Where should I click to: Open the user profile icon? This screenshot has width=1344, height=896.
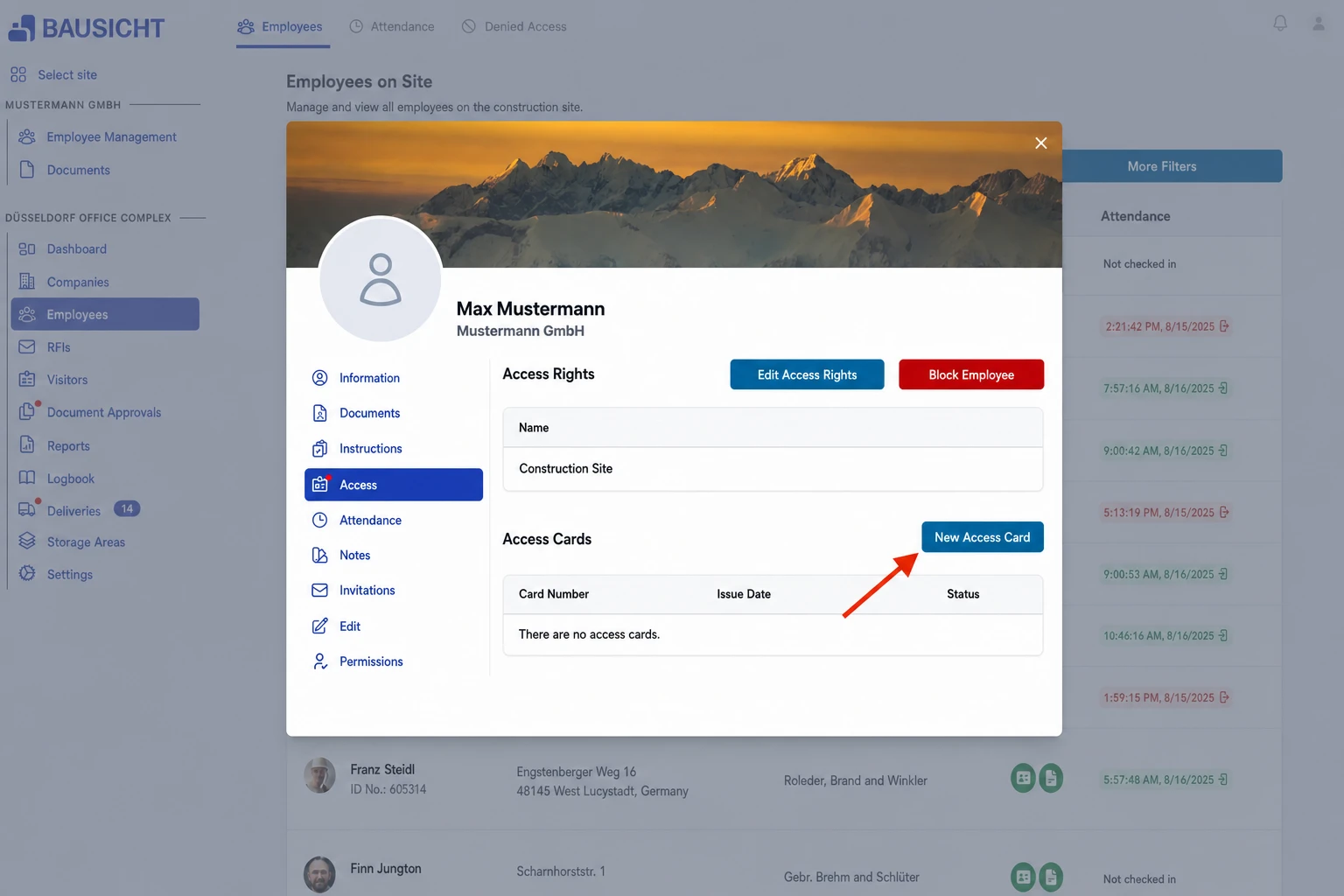[1318, 24]
